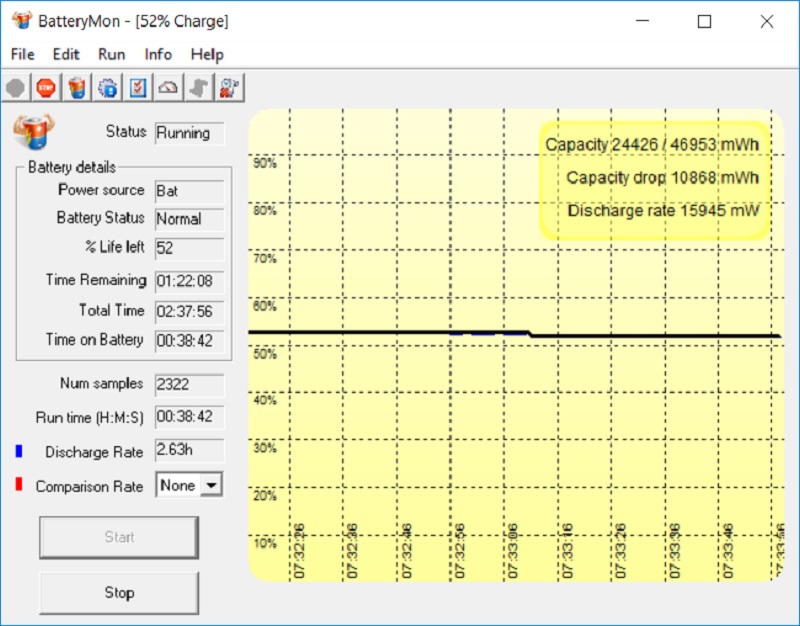
Task: Open the Run menu
Action: tap(111, 54)
